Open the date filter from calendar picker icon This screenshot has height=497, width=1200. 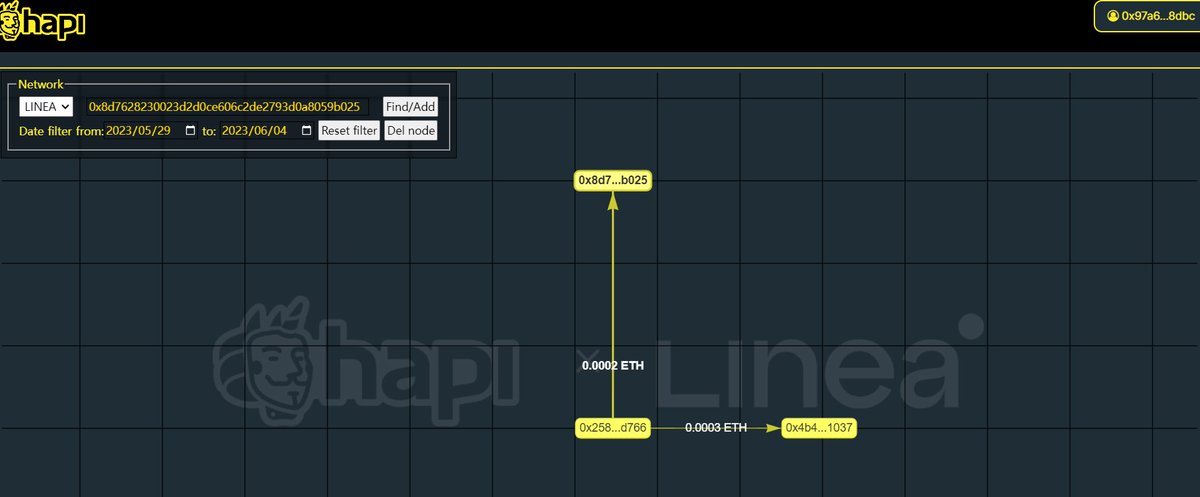(x=190, y=131)
